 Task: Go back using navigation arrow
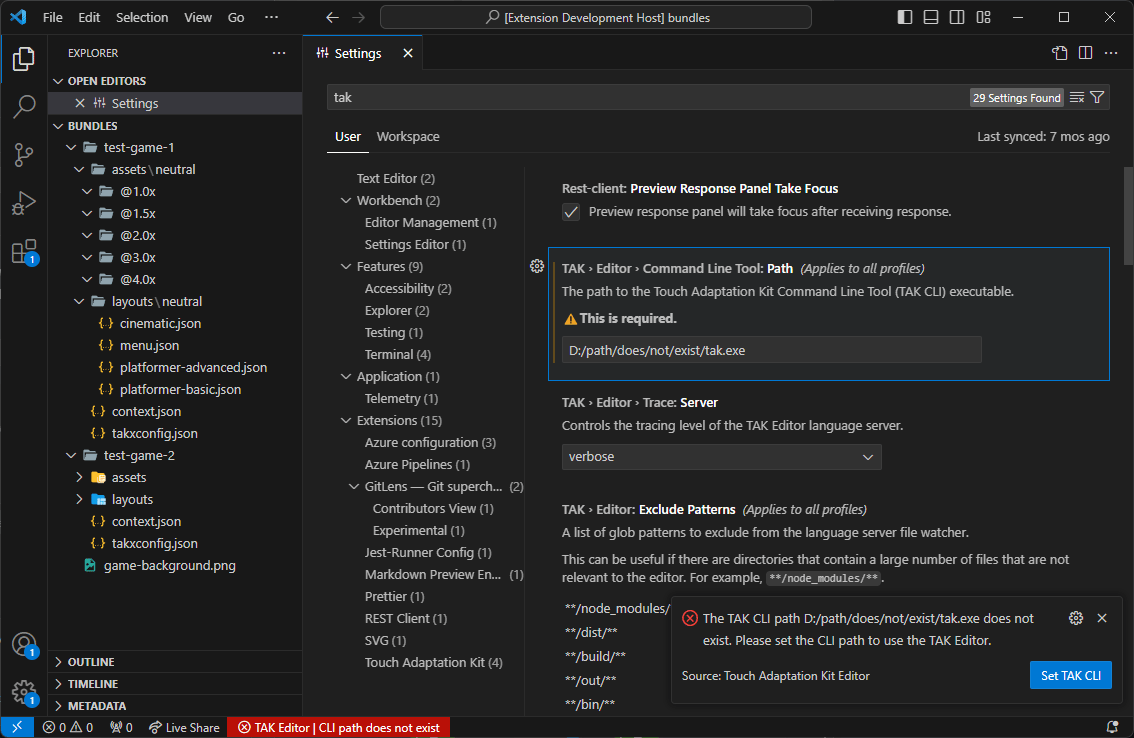point(332,17)
